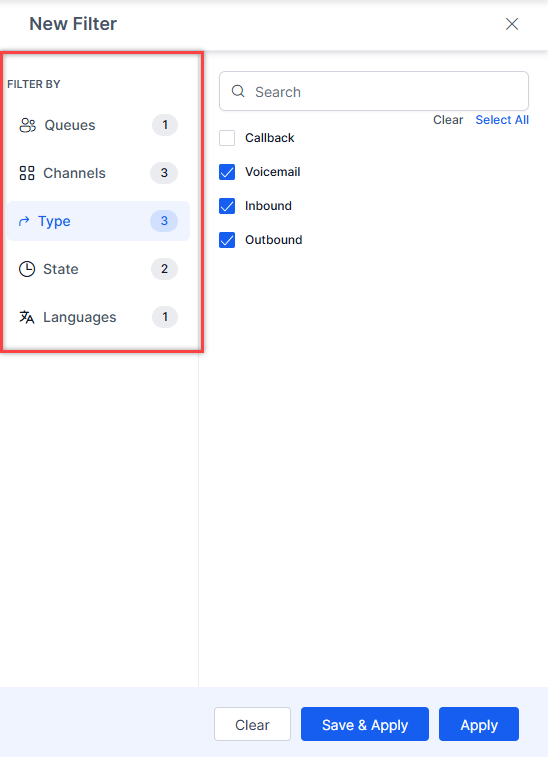Focus the Search input field
548x757 pixels.
click(374, 91)
